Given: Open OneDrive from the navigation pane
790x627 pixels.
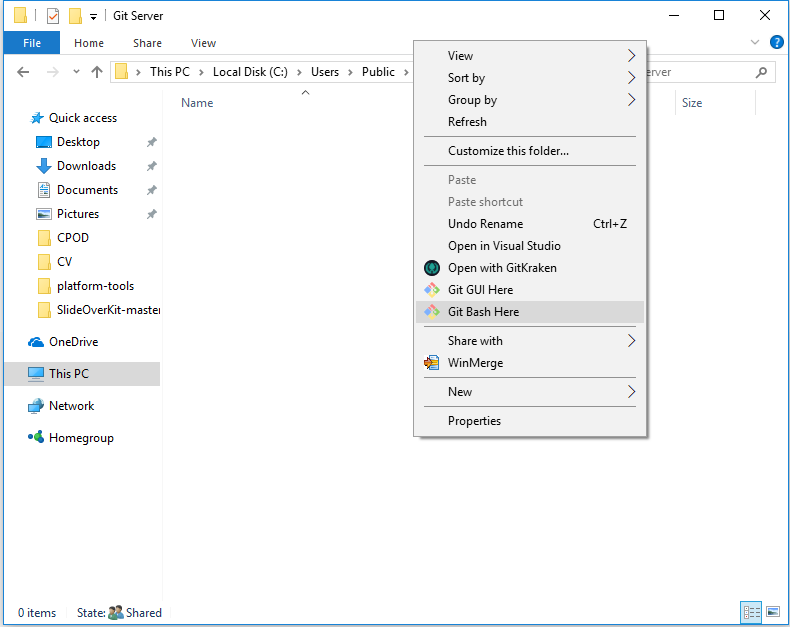Looking at the screenshot, I should 73,342.
